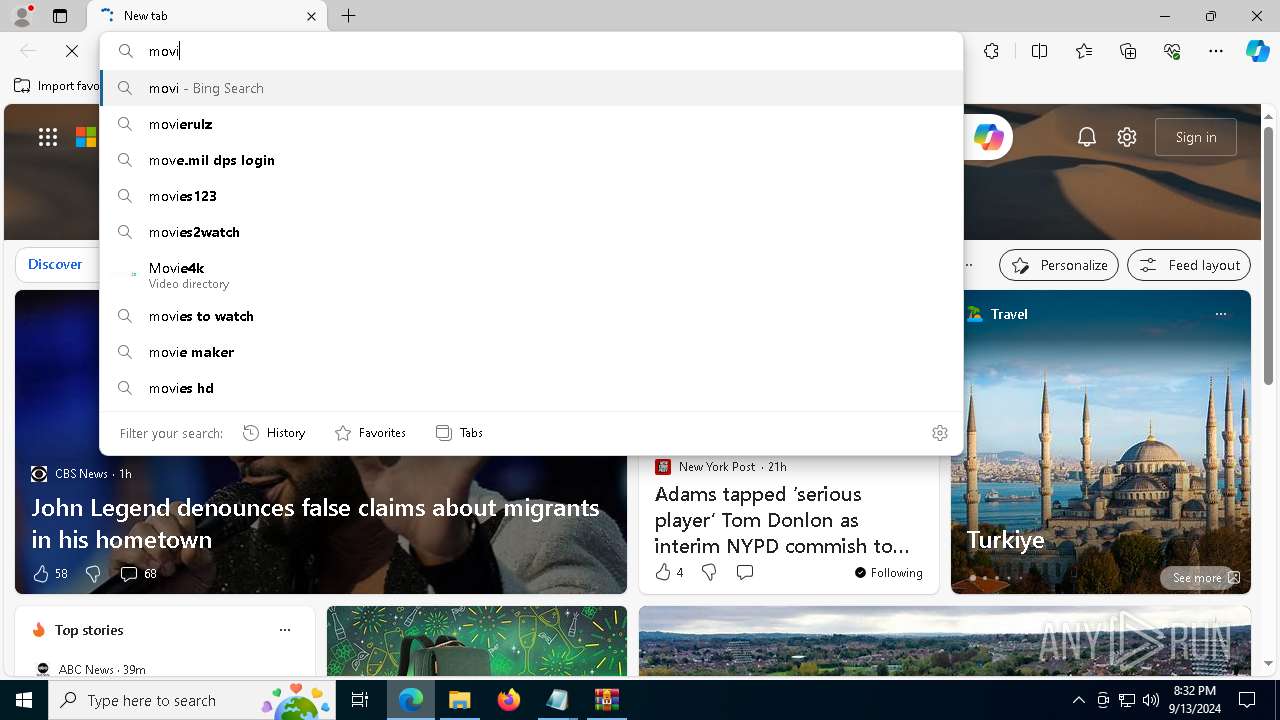Open the Favorites star toolbar icon
1280x720 pixels.
[x=1084, y=51]
